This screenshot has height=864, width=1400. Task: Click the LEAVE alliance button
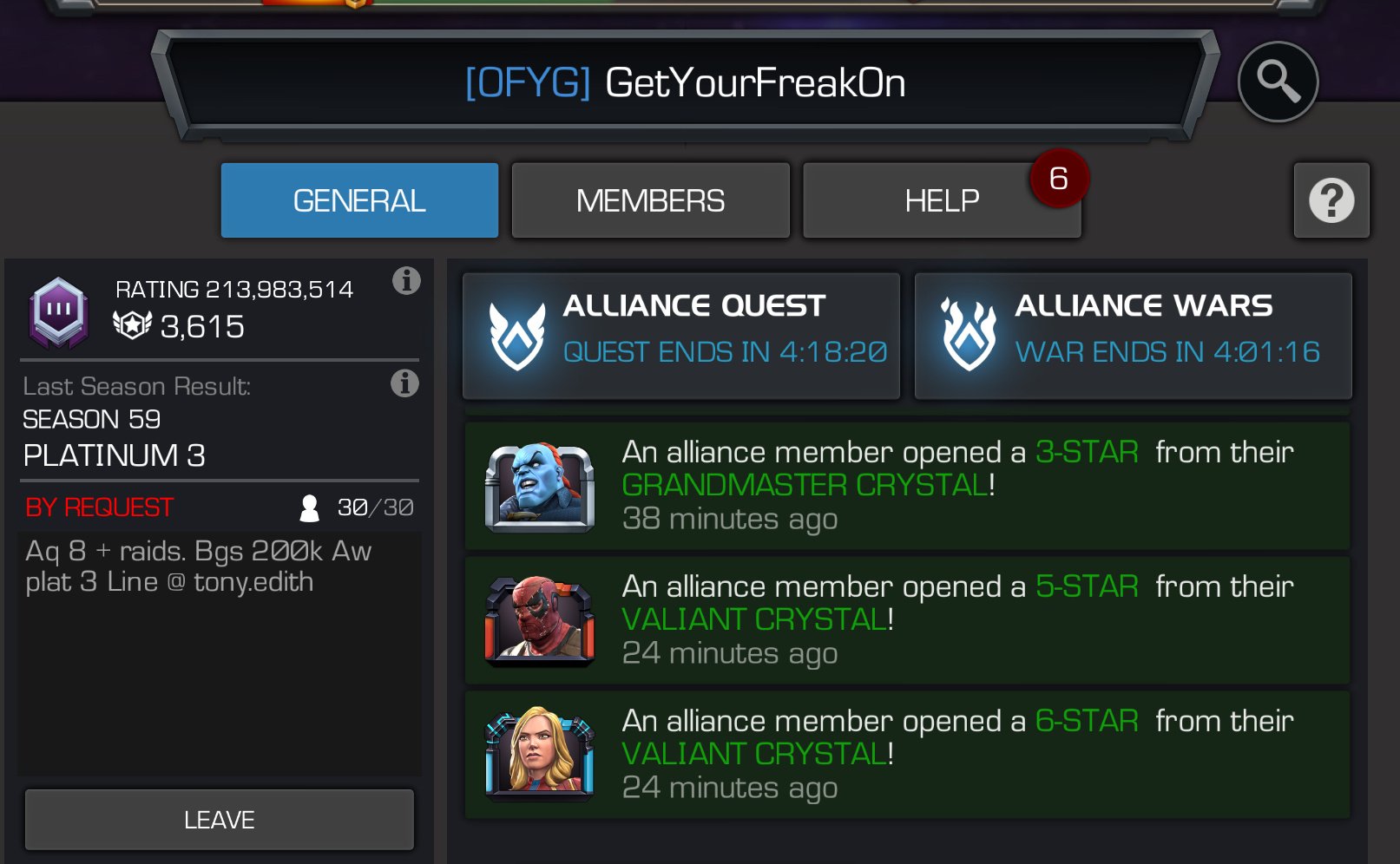click(220, 820)
